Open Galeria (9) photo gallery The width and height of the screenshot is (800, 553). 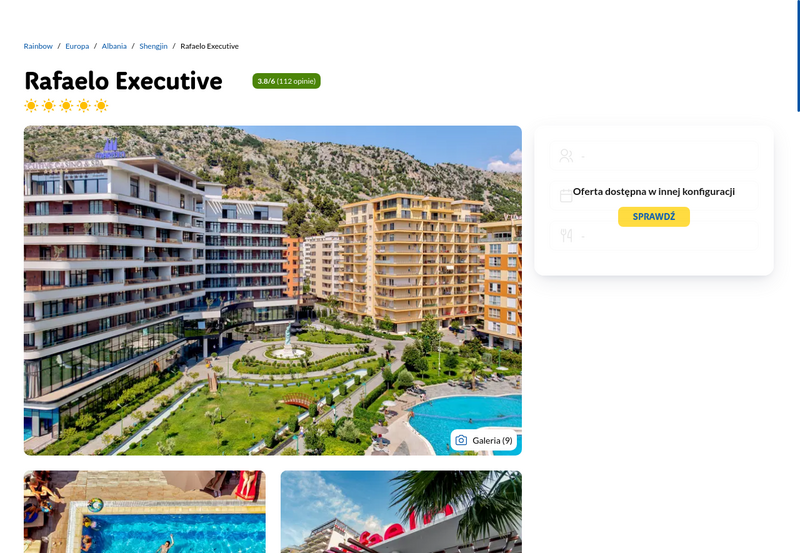(x=484, y=440)
